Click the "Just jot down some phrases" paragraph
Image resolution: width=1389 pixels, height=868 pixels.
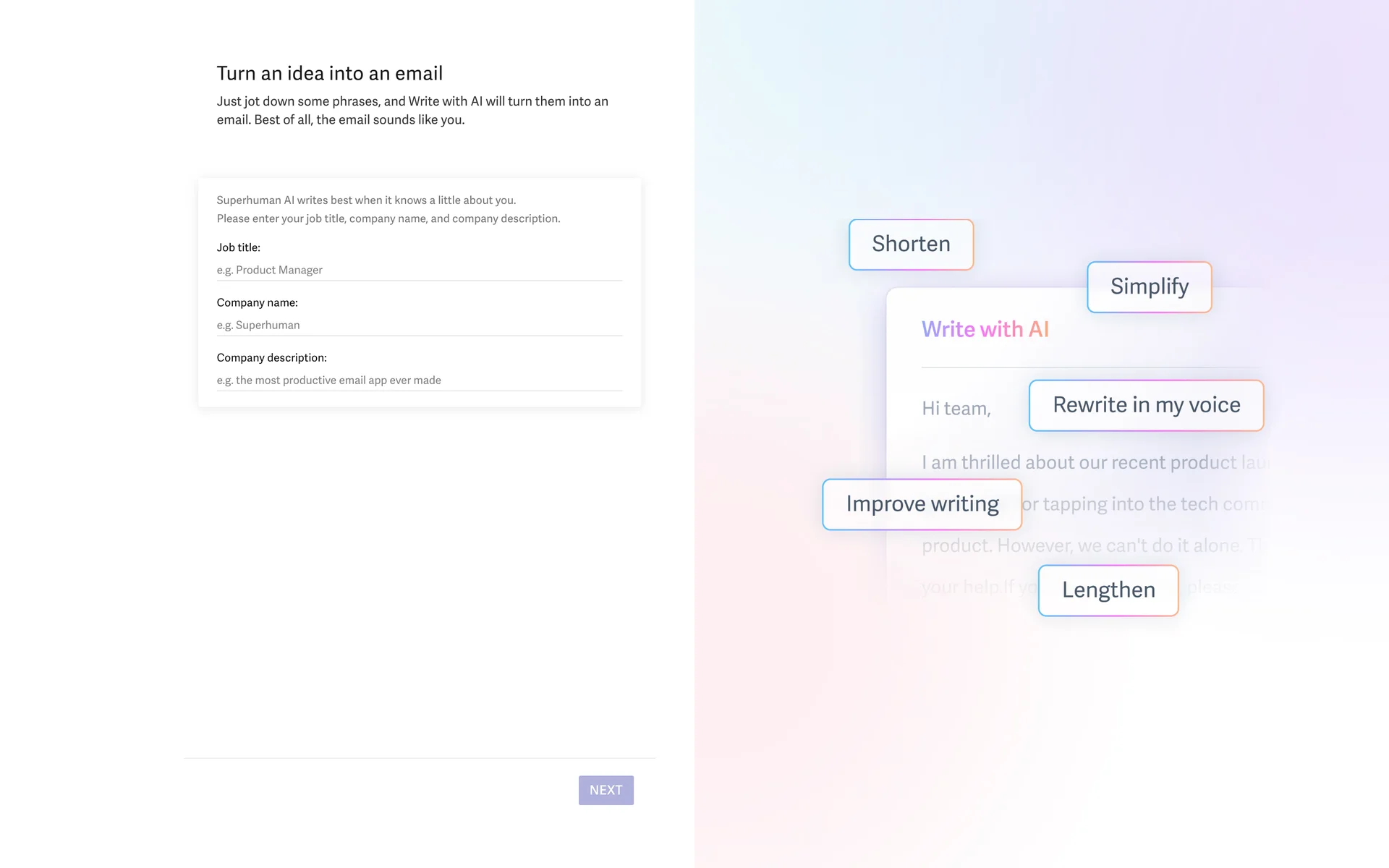point(412,110)
